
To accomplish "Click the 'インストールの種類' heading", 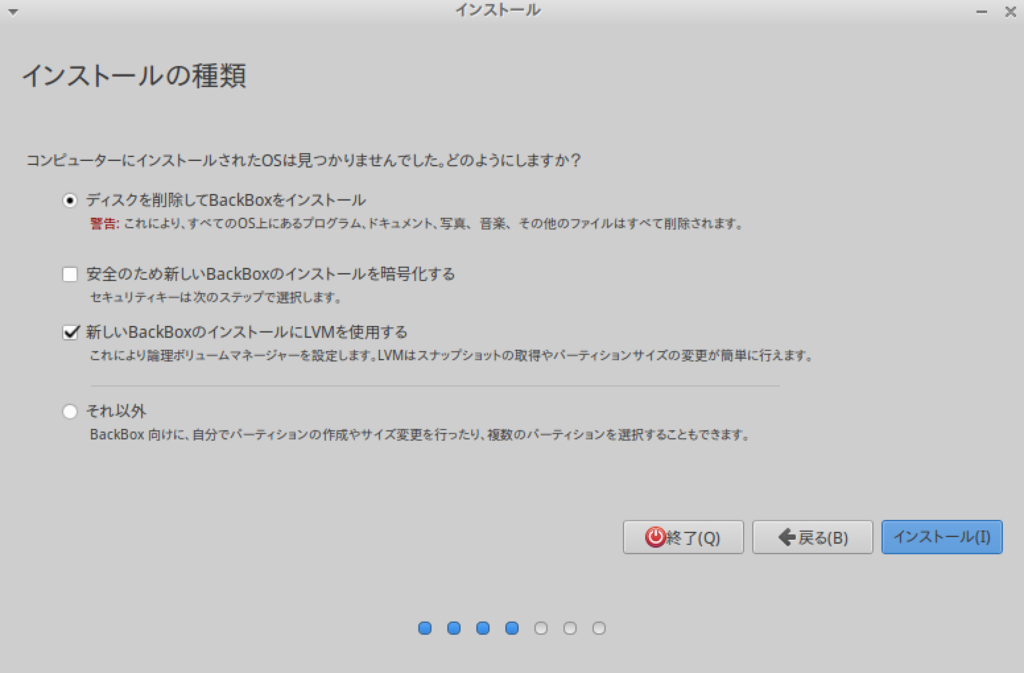I will click(x=135, y=76).
